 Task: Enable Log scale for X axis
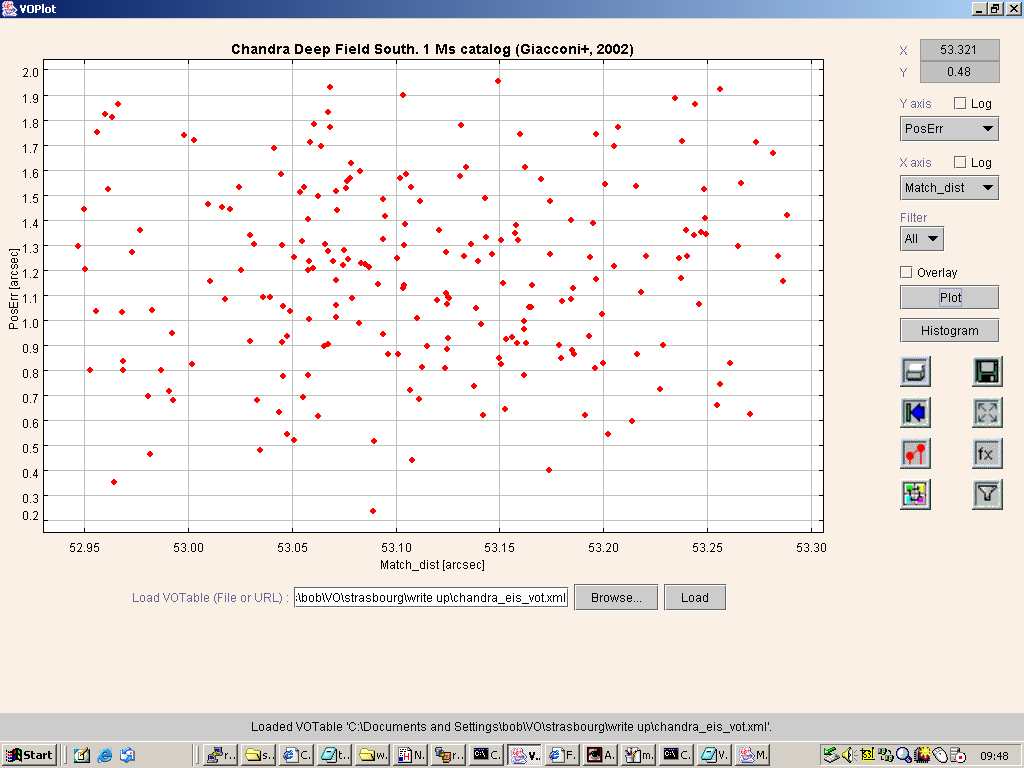pyautogui.click(x=960, y=162)
